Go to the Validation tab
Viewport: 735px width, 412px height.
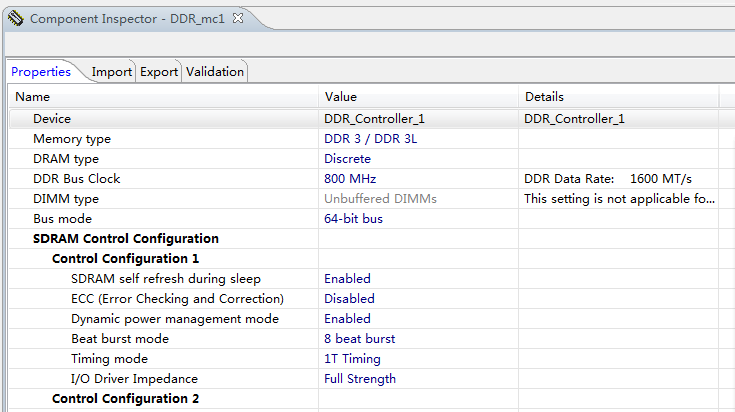tap(215, 72)
